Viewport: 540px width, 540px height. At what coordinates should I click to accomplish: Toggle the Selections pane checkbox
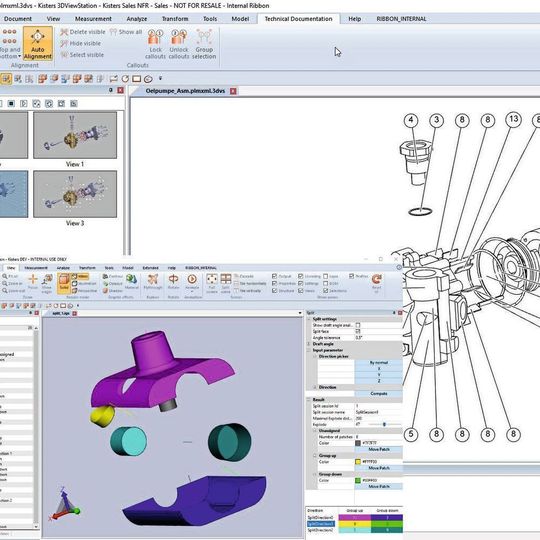click(325, 291)
